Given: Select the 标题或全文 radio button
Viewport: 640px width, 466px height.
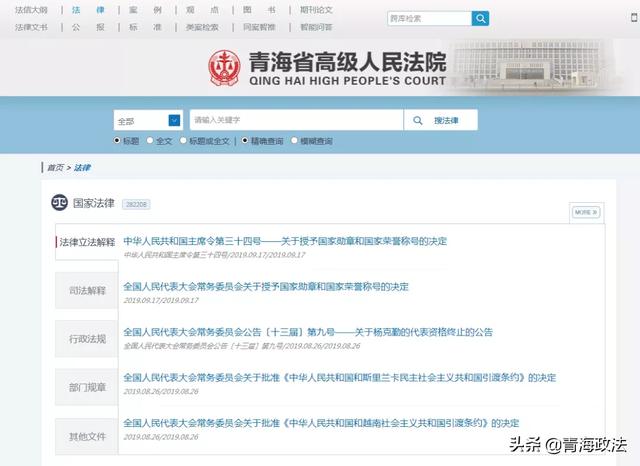Looking at the screenshot, I should (183, 140).
